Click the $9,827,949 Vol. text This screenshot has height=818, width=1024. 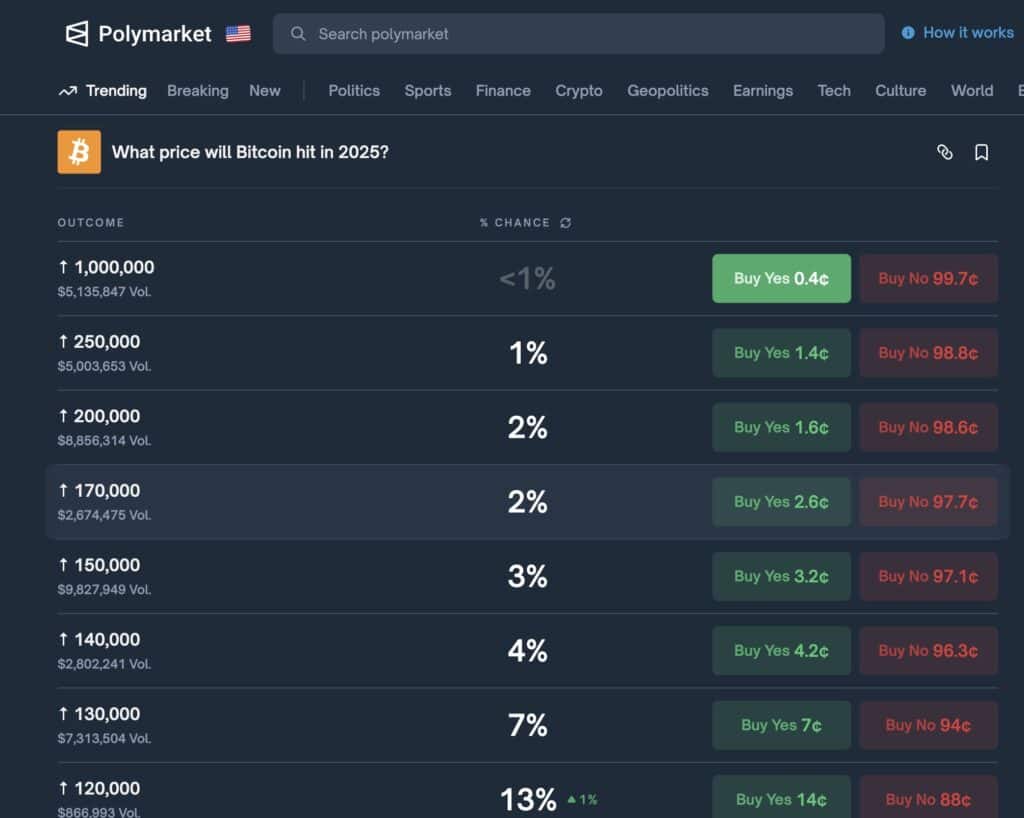[x=104, y=590]
